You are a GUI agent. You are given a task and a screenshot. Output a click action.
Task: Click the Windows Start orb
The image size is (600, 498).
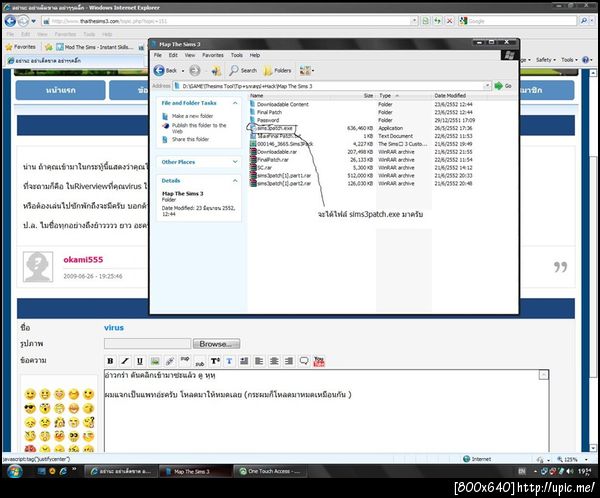14,471
